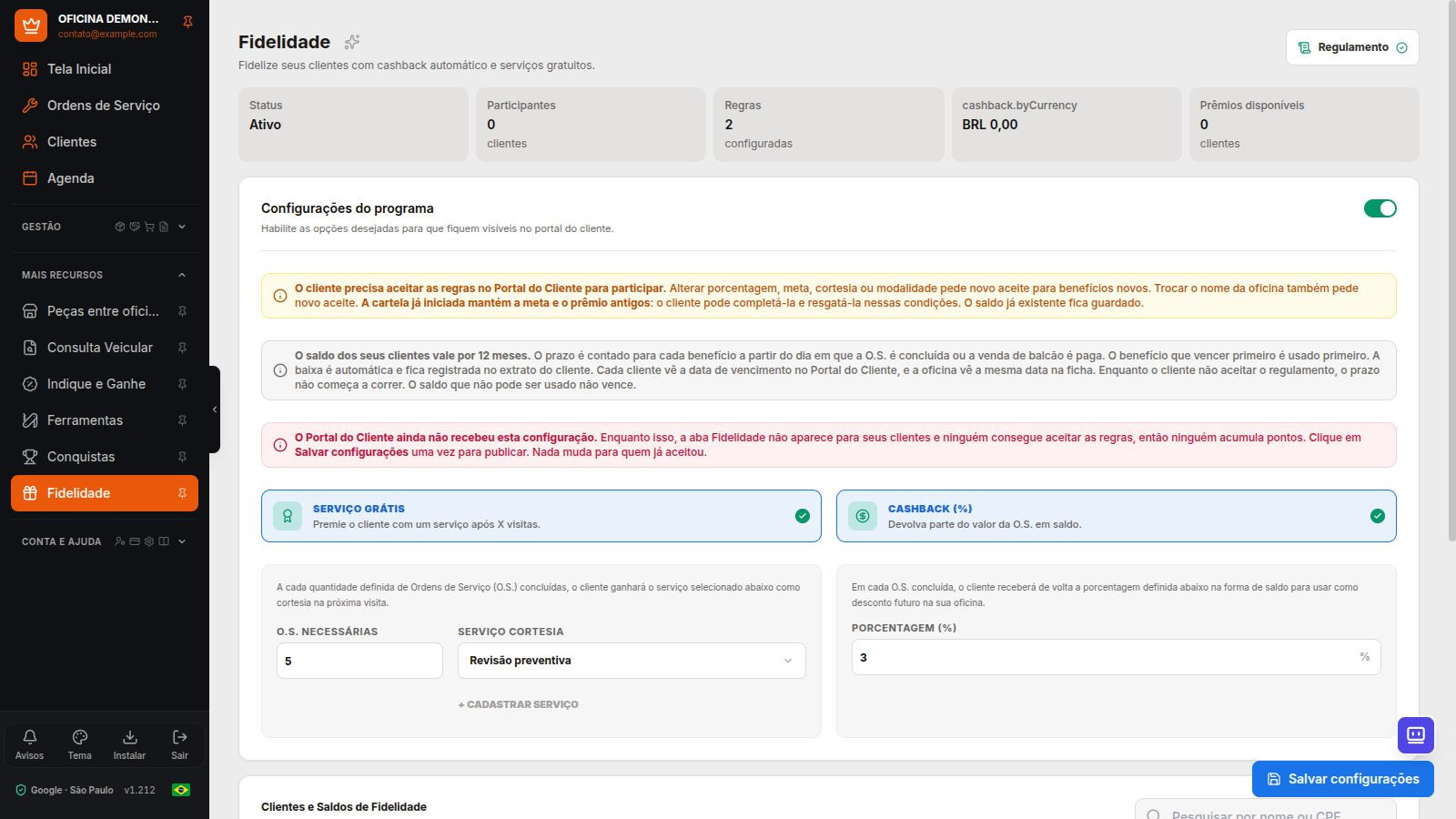Click the sparkle icon next to Fidelidade title
1456x819 pixels.
pyautogui.click(x=352, y=42)
